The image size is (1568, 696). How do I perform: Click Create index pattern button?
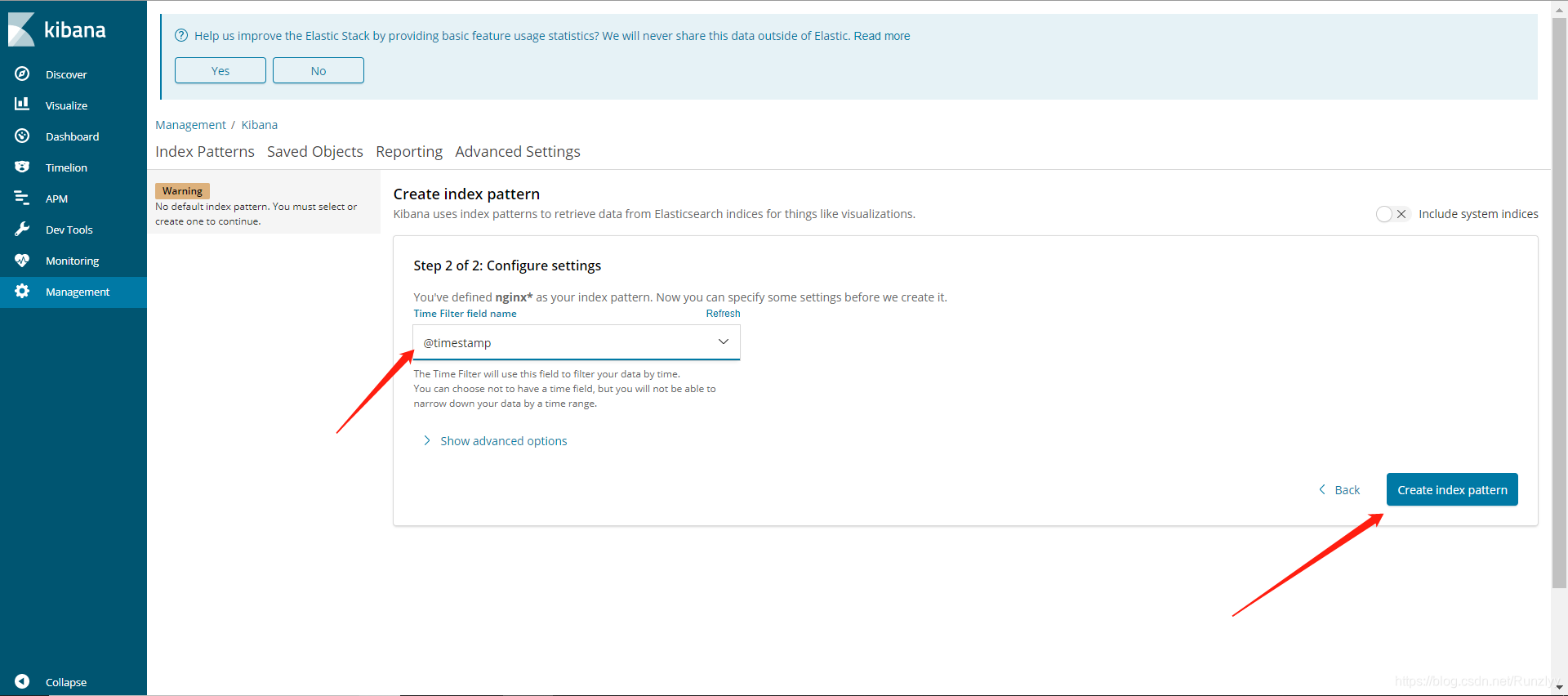click(1452, 489)
